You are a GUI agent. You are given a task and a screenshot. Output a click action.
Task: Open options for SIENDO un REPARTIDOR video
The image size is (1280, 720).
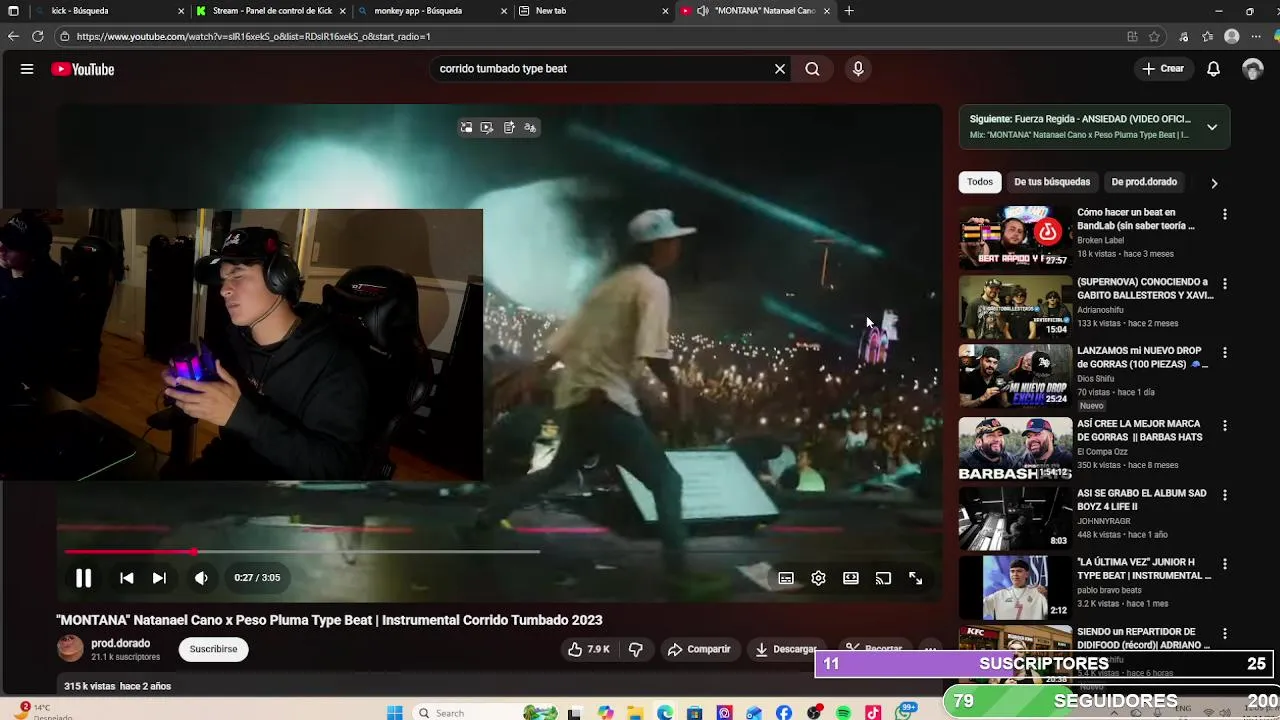[1224, 633]
